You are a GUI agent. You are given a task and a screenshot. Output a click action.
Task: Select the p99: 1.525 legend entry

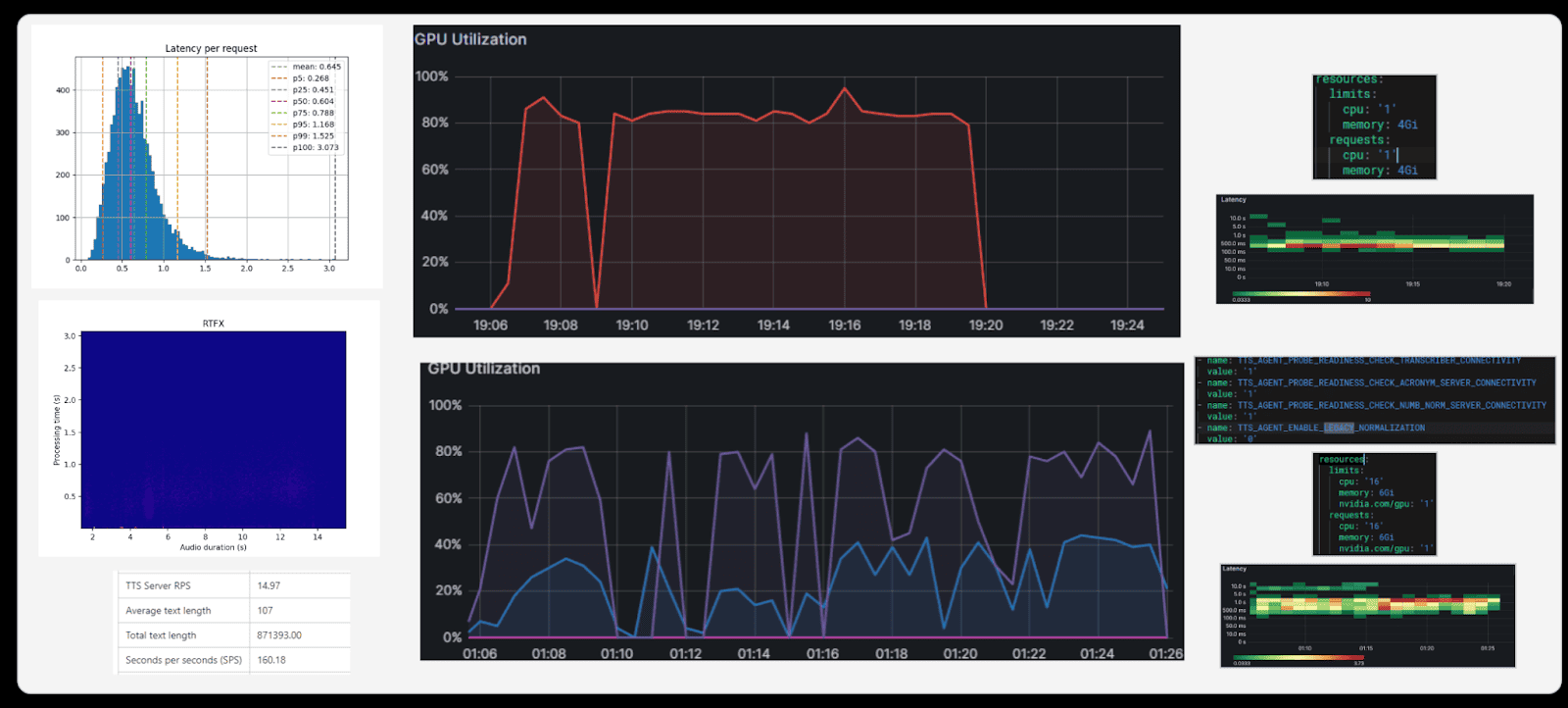(x=312, y=136)
